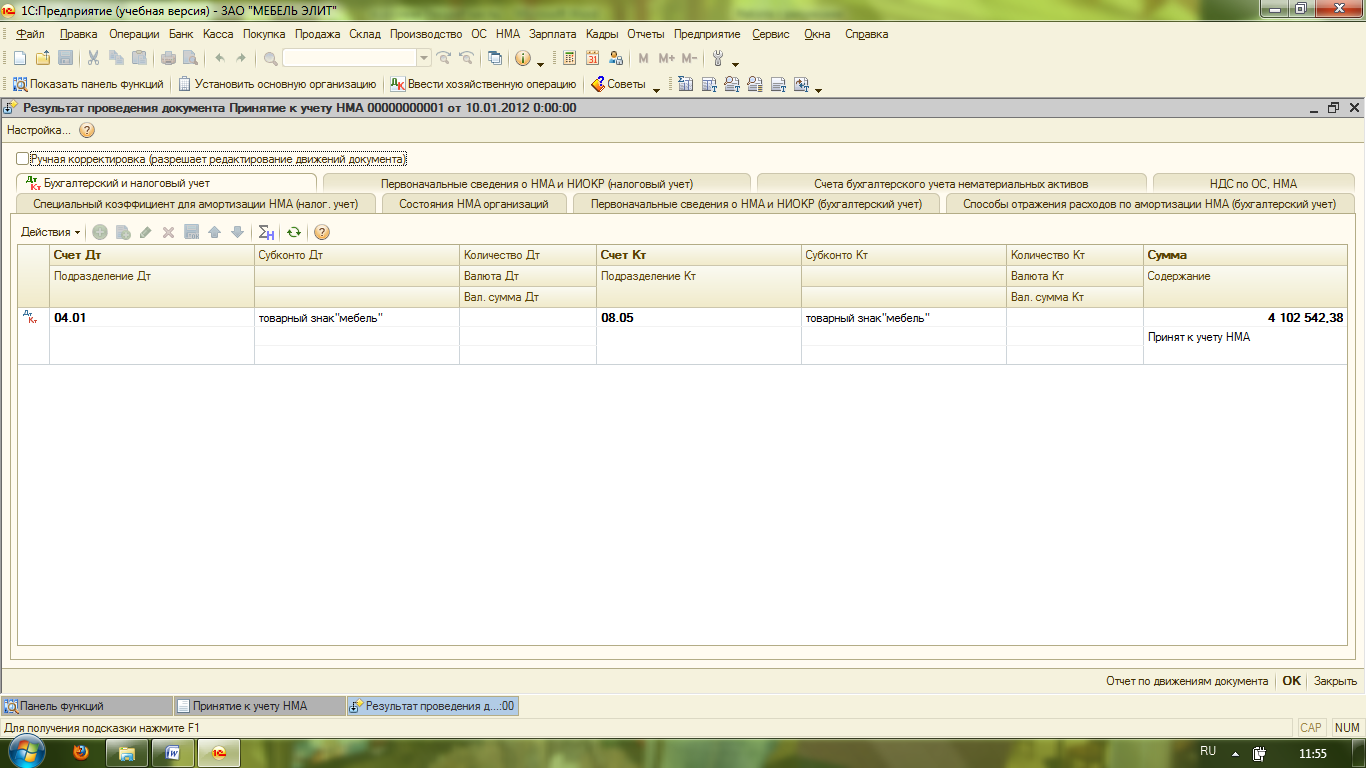Click the OK button
This screenshot has width=1366, height=768.
click(x=1291, y=681)
